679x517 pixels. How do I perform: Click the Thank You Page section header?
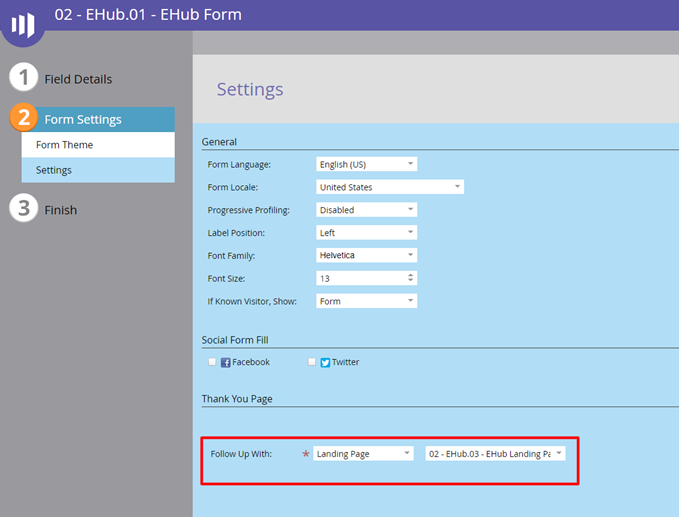click(x=237, y=399)
